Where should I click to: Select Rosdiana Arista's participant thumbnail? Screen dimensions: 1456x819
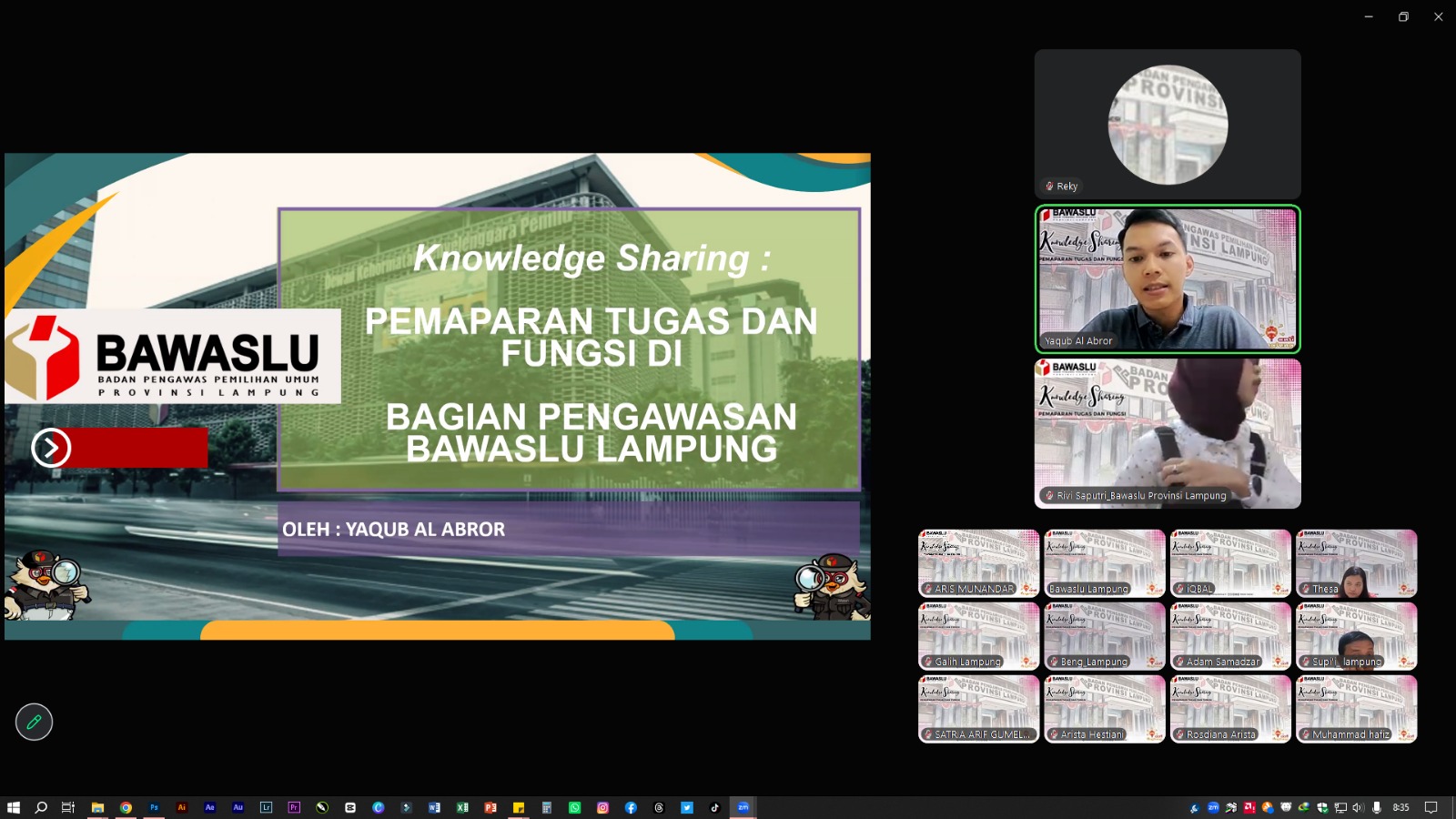tap(1230, 709)
